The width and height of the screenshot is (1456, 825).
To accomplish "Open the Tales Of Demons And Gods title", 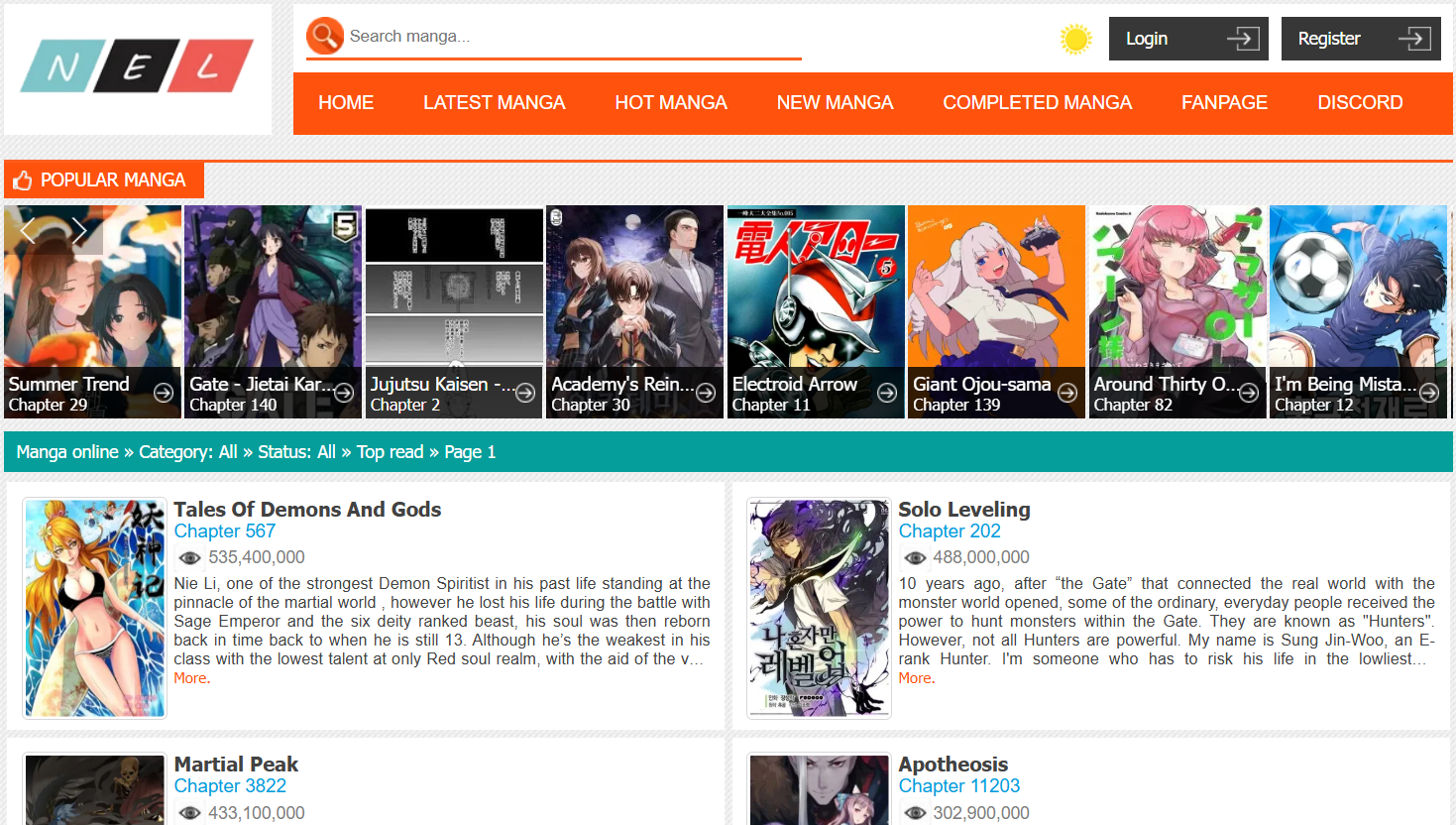I will (x=307, y=510).
